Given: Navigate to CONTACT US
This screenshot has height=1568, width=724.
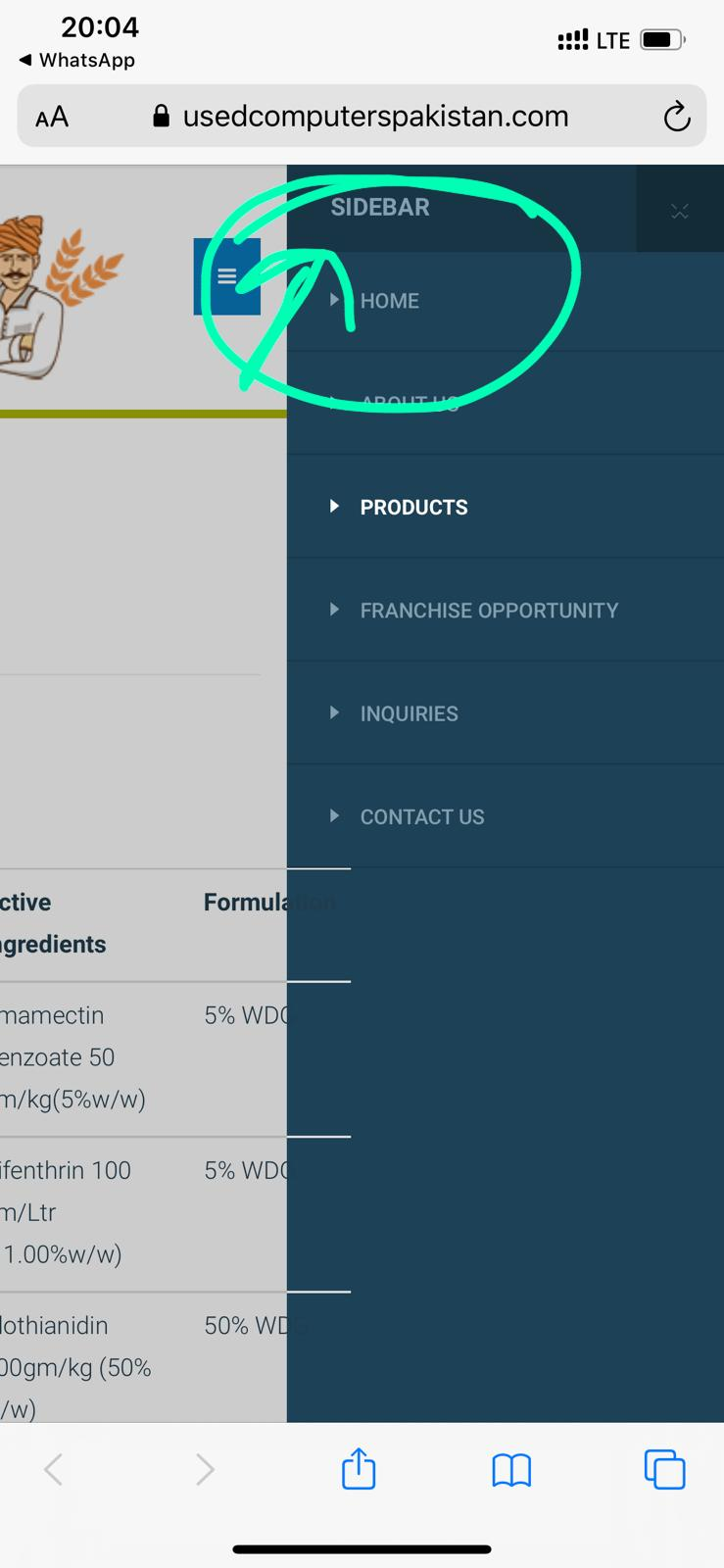Looking at the screenshot, I should click(422, 817).
